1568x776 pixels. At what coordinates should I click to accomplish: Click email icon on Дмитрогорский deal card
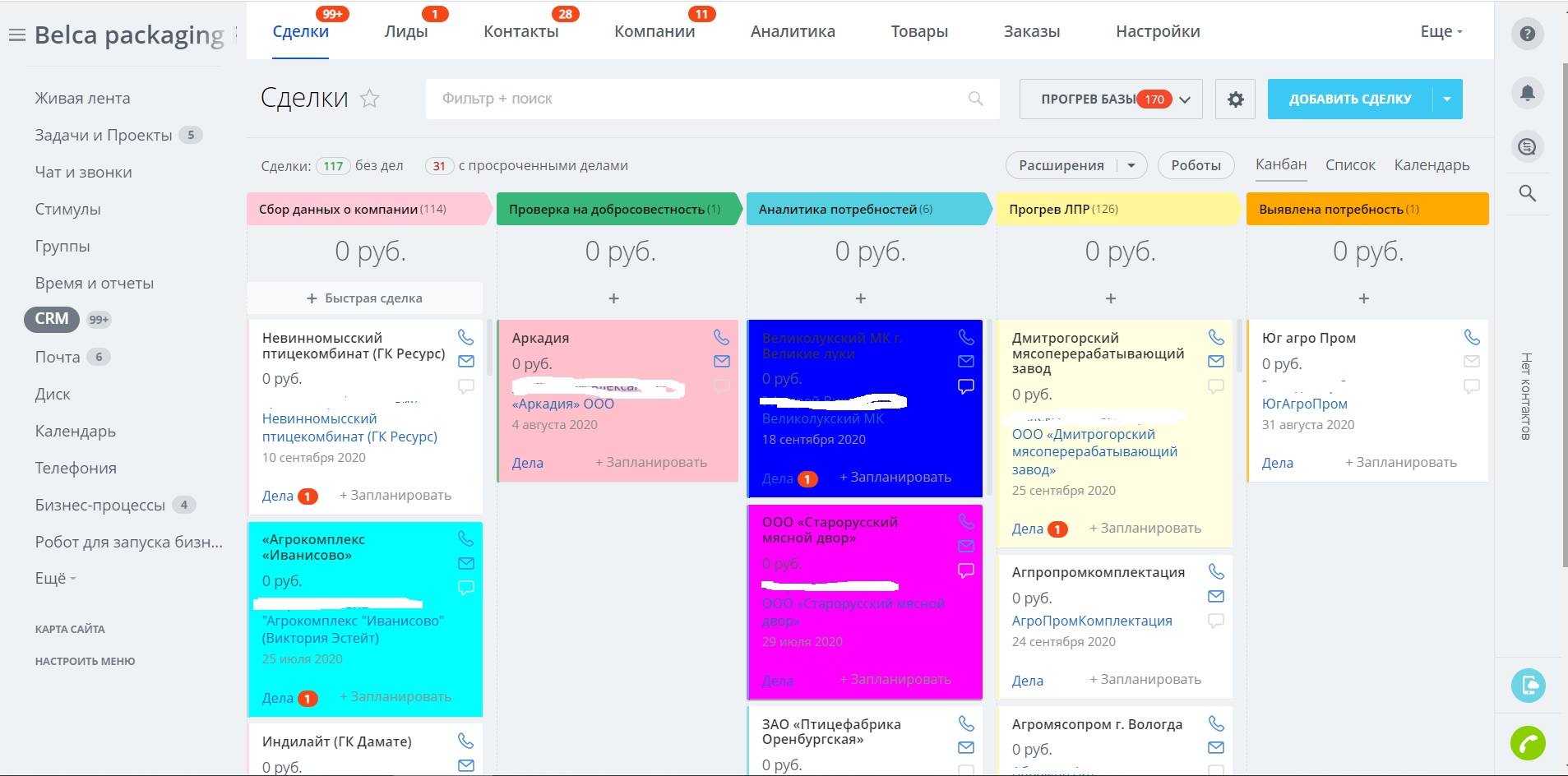[1216, 361]
